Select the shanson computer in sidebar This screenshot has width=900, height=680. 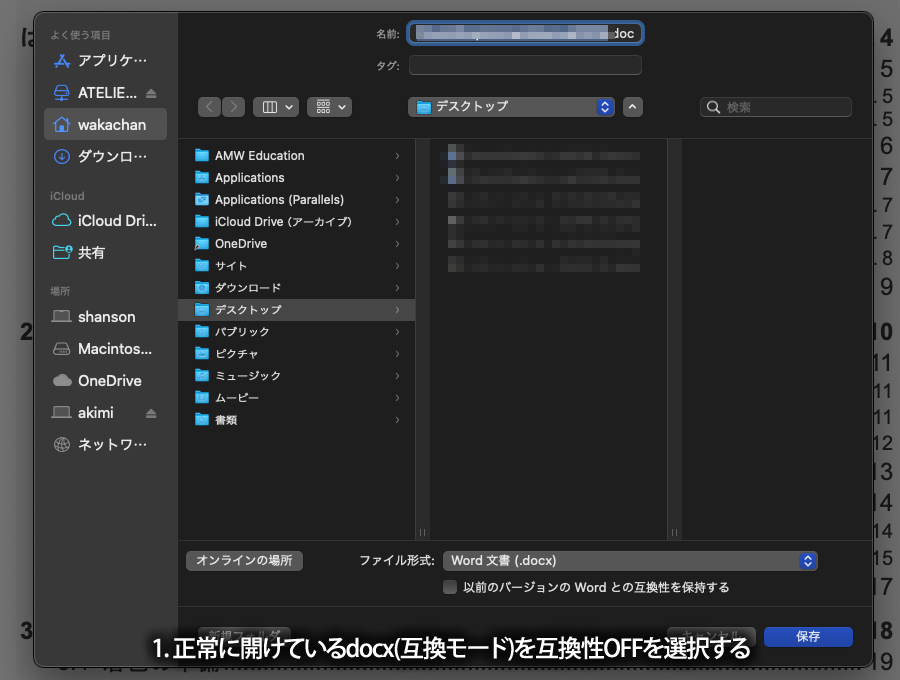[x=103, y=316]
